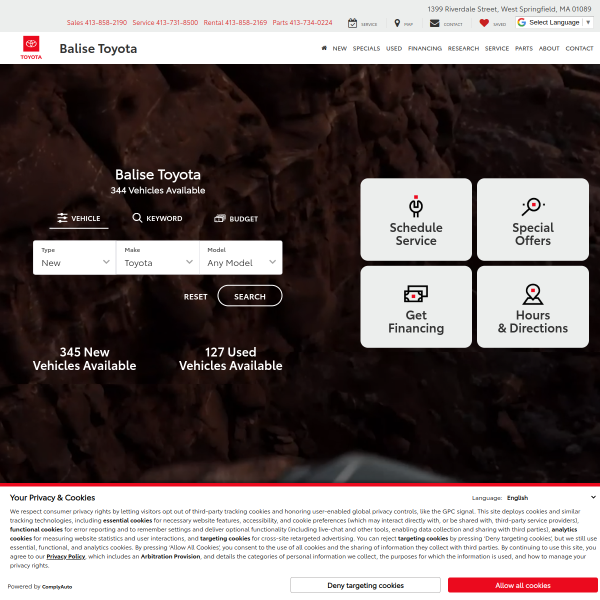This screenshot has height=600, width=600.
Task: Click Deny targeting cookies
Action: (365, 585)
